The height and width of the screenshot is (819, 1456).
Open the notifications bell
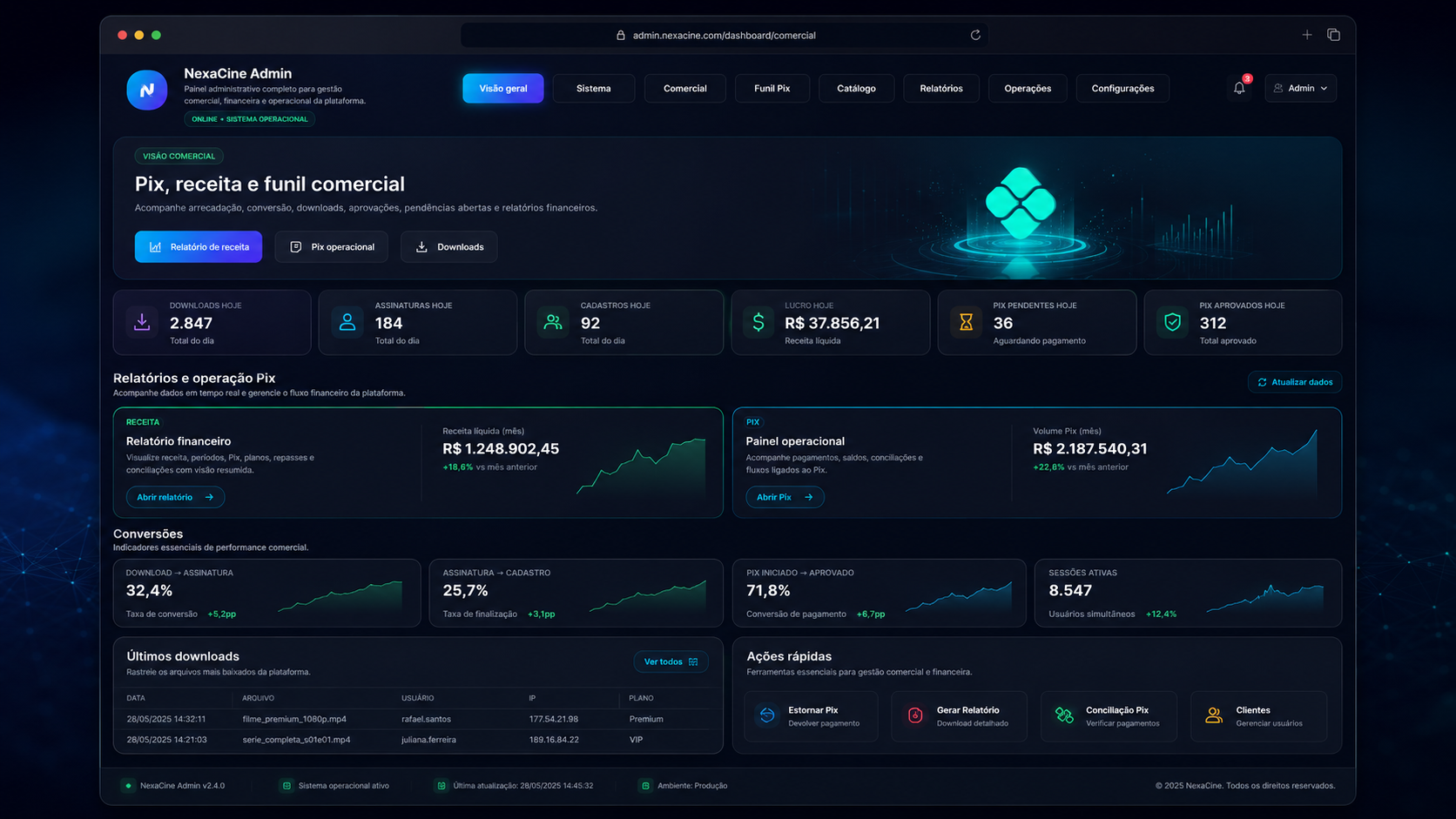click(x=1239, y=88)
